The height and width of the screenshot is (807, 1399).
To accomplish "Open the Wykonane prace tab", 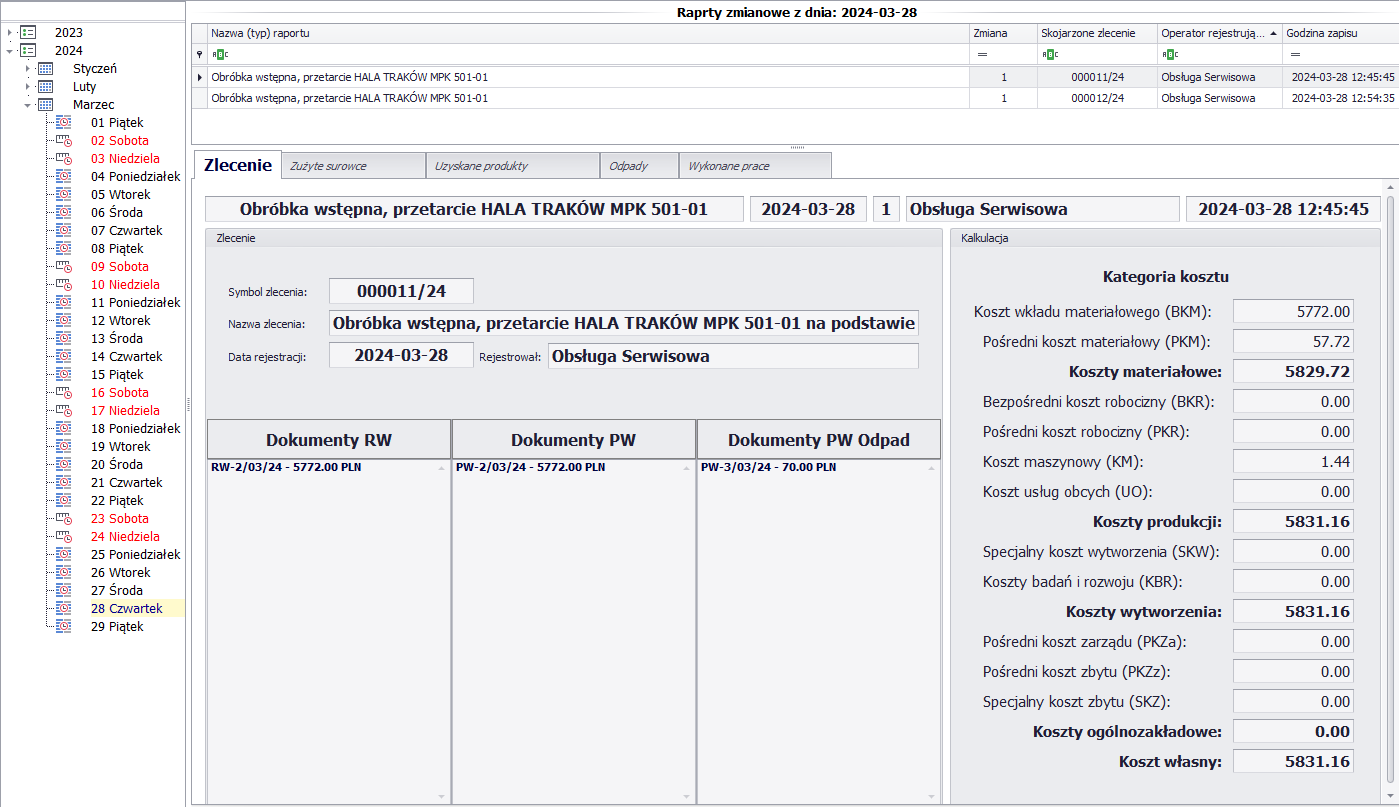I will pyautogui.click(x=755, y=166).
